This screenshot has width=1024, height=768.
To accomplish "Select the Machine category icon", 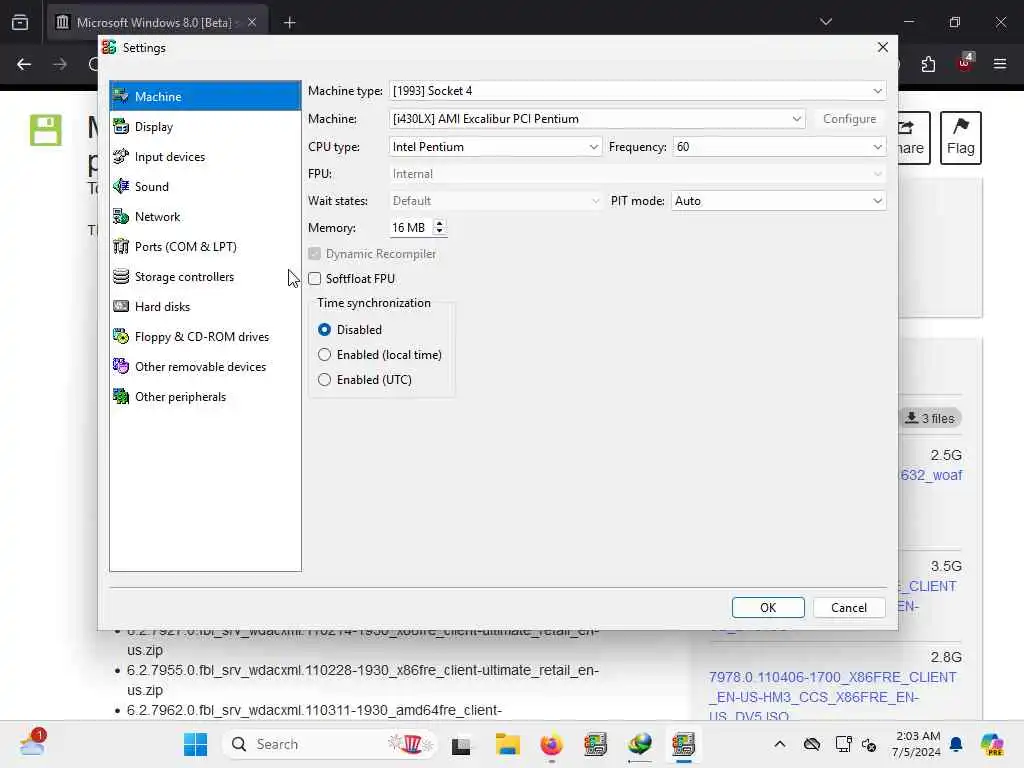I will click(x=121, y=97).
